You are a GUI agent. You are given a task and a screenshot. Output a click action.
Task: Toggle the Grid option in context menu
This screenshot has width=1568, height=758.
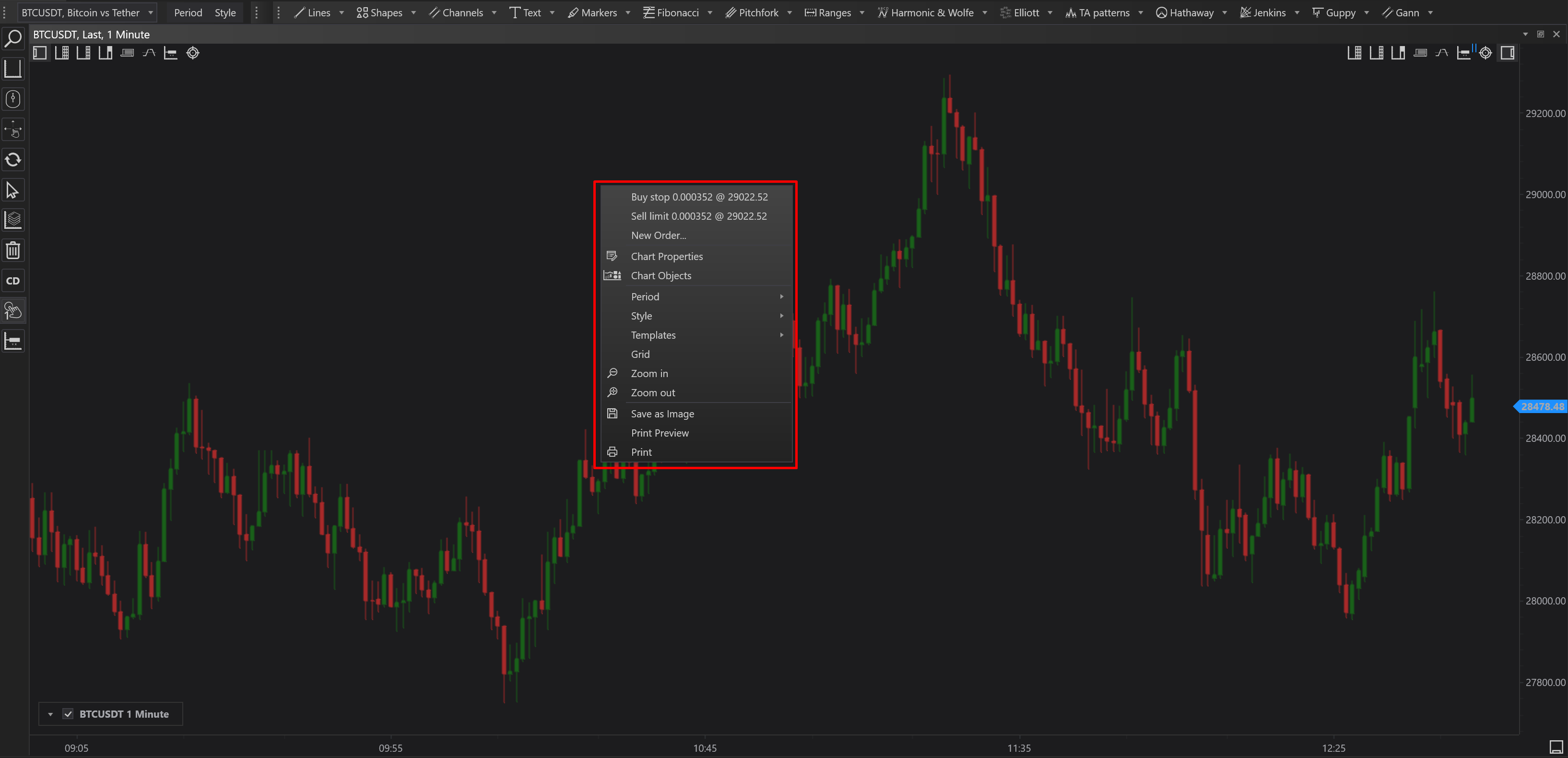point(640,355)
